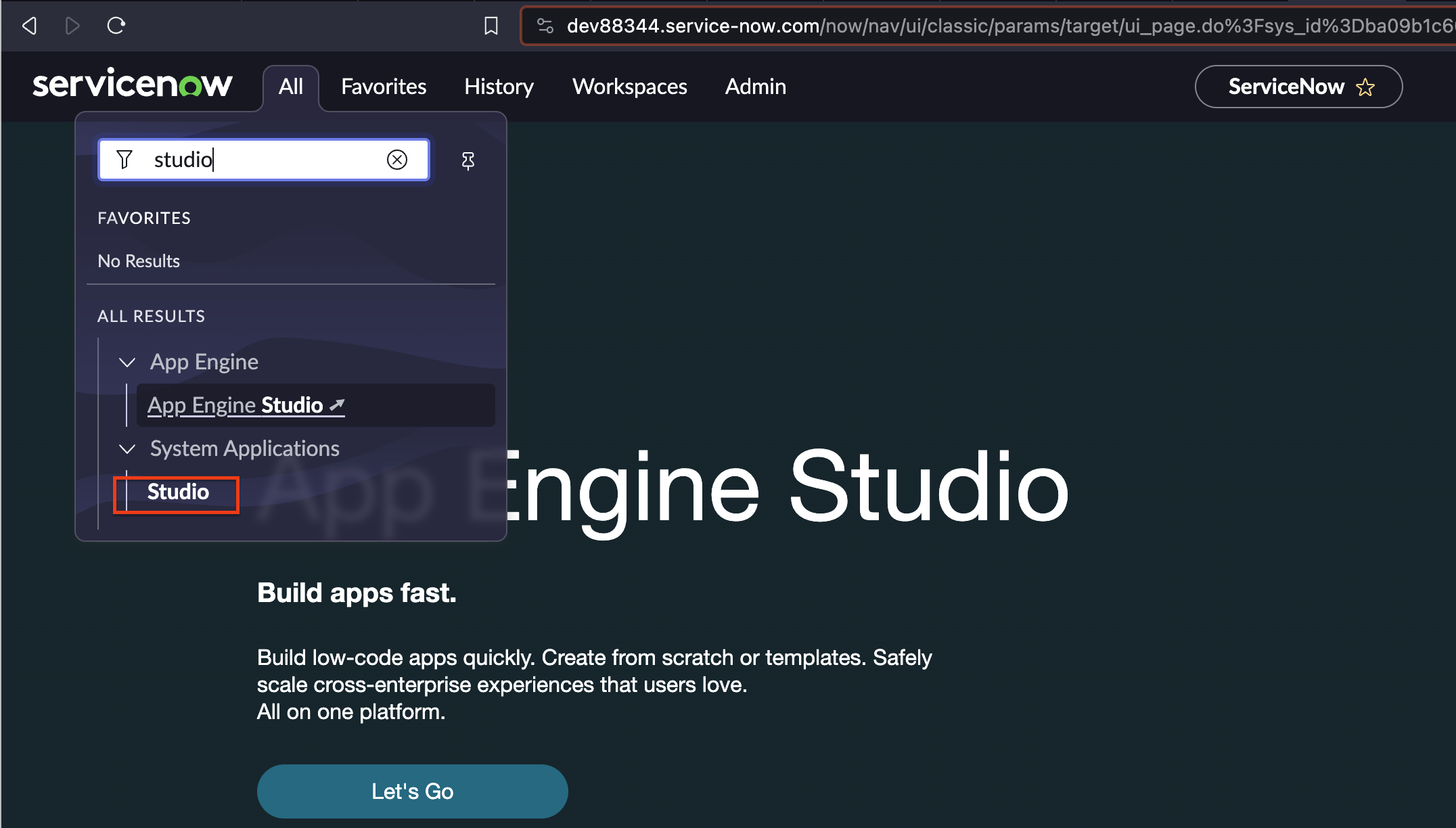Reload the page with refresh icon
1456x828 pixels.
point(116,26)
